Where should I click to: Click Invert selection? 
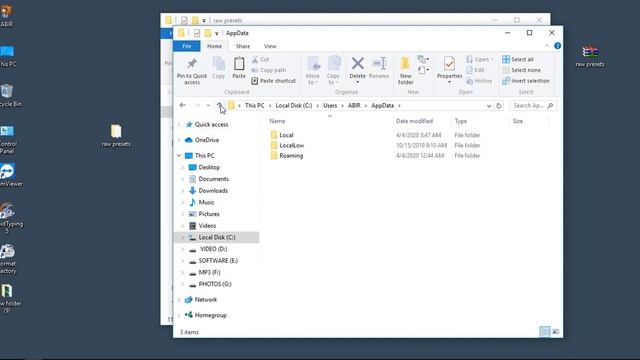coord(526,81)
